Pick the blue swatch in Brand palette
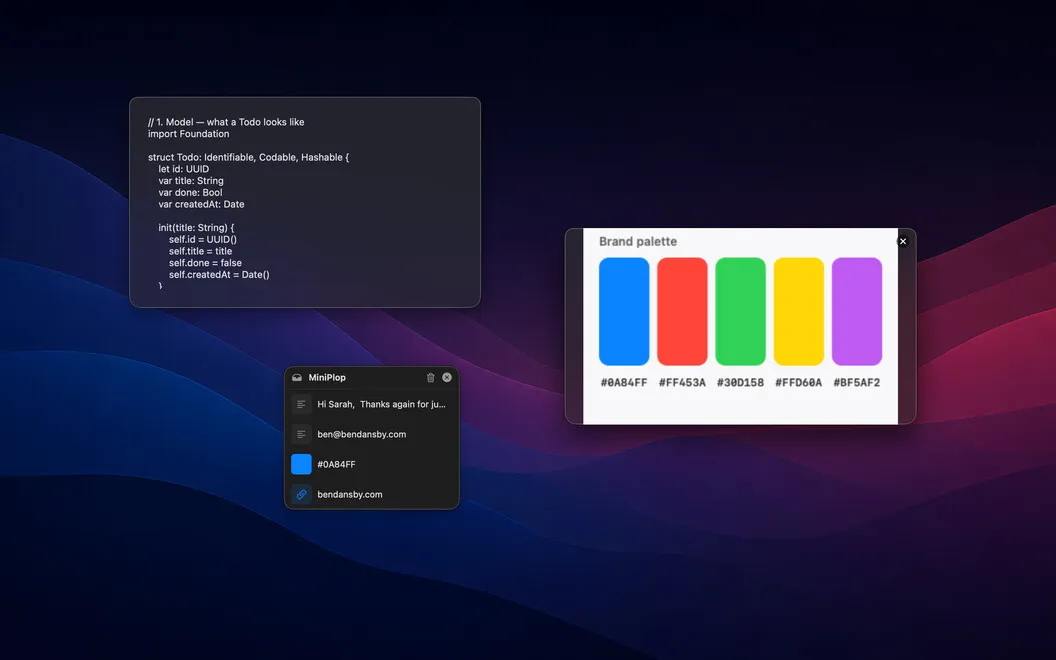The width and height of the screenshot is (1056, 660). (x=624, y=311)
